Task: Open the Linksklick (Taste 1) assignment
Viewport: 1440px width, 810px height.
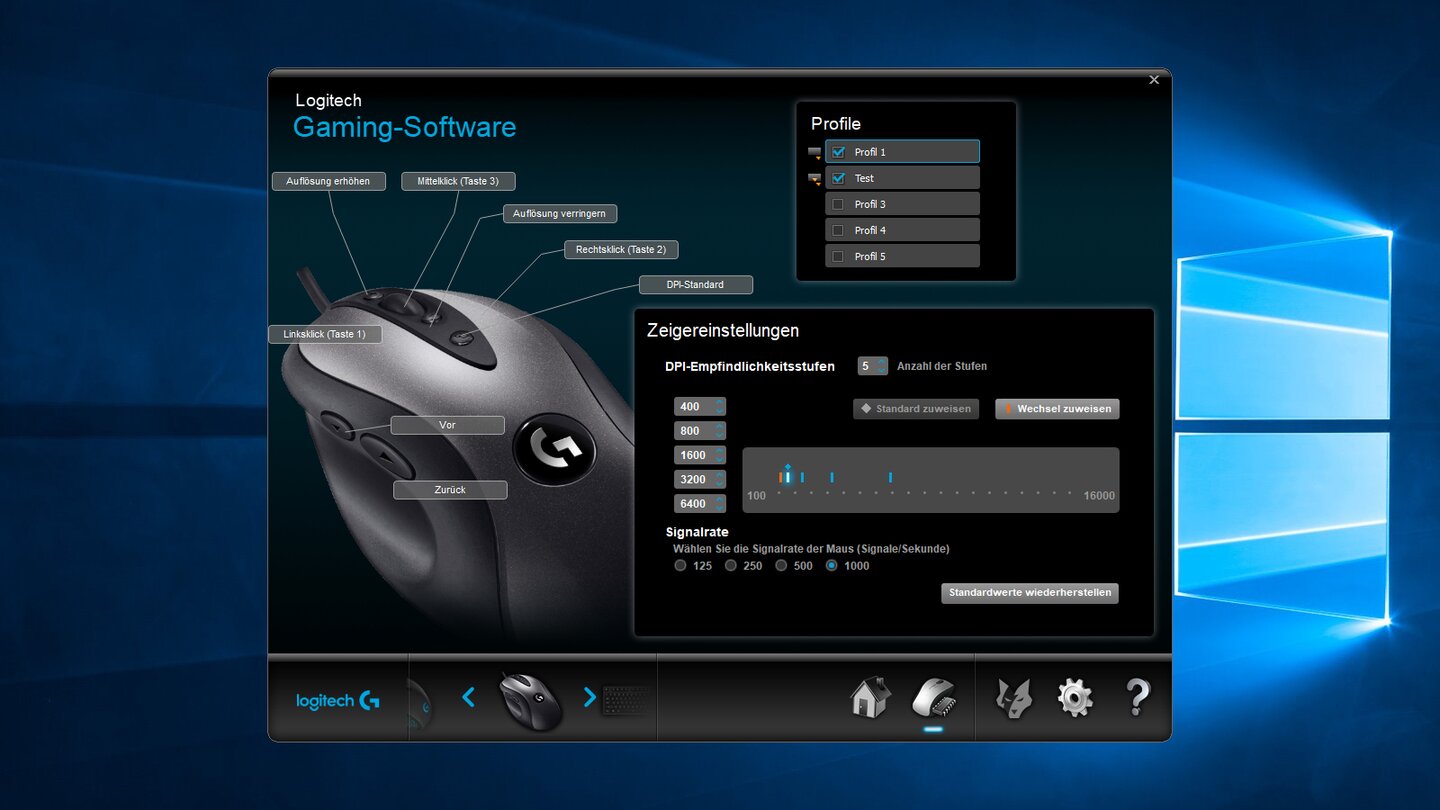Action: point(325,334)
